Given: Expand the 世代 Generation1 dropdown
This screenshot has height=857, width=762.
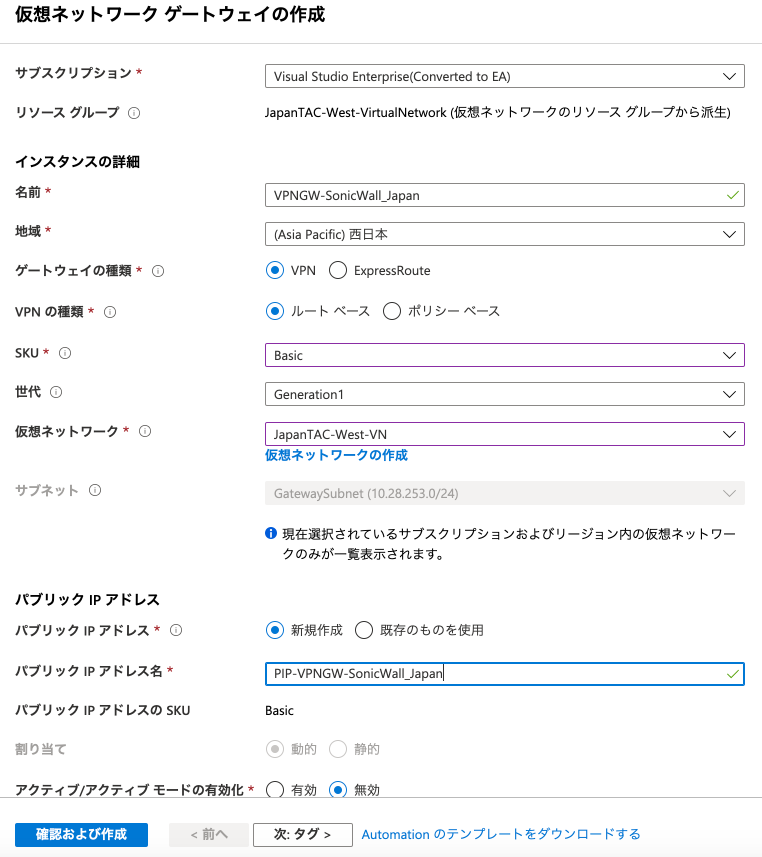Looking at the screenshot, I should [x=504, y=394].
